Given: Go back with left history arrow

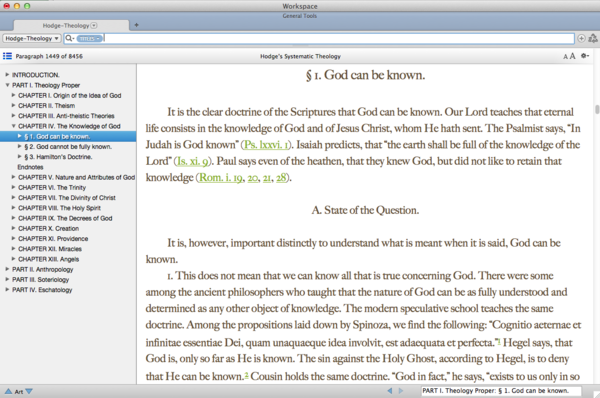Looking at the screenshot, I should click(390, 391).
